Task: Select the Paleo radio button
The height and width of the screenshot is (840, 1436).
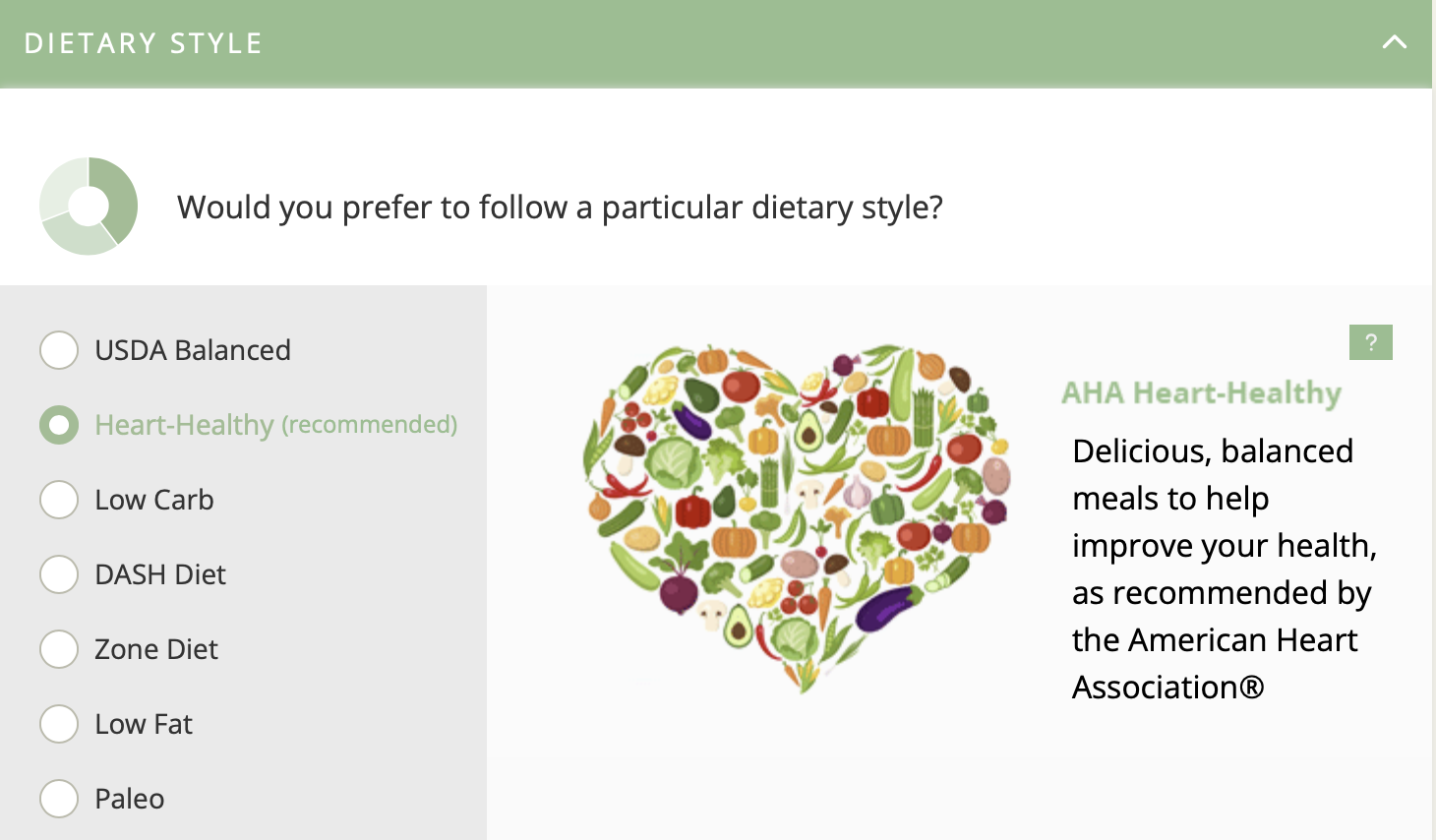Action: point(59,799)
